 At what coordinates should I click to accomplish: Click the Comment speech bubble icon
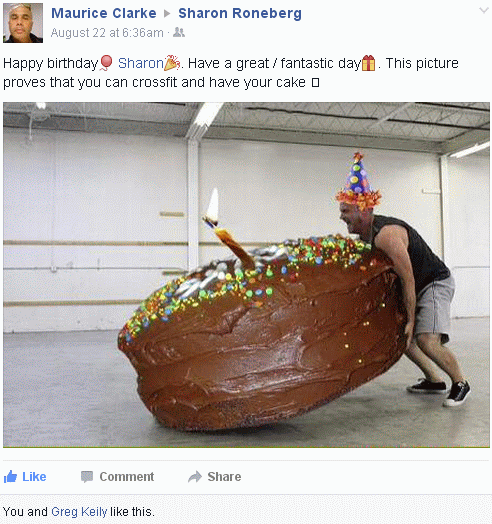click(87, 477)
